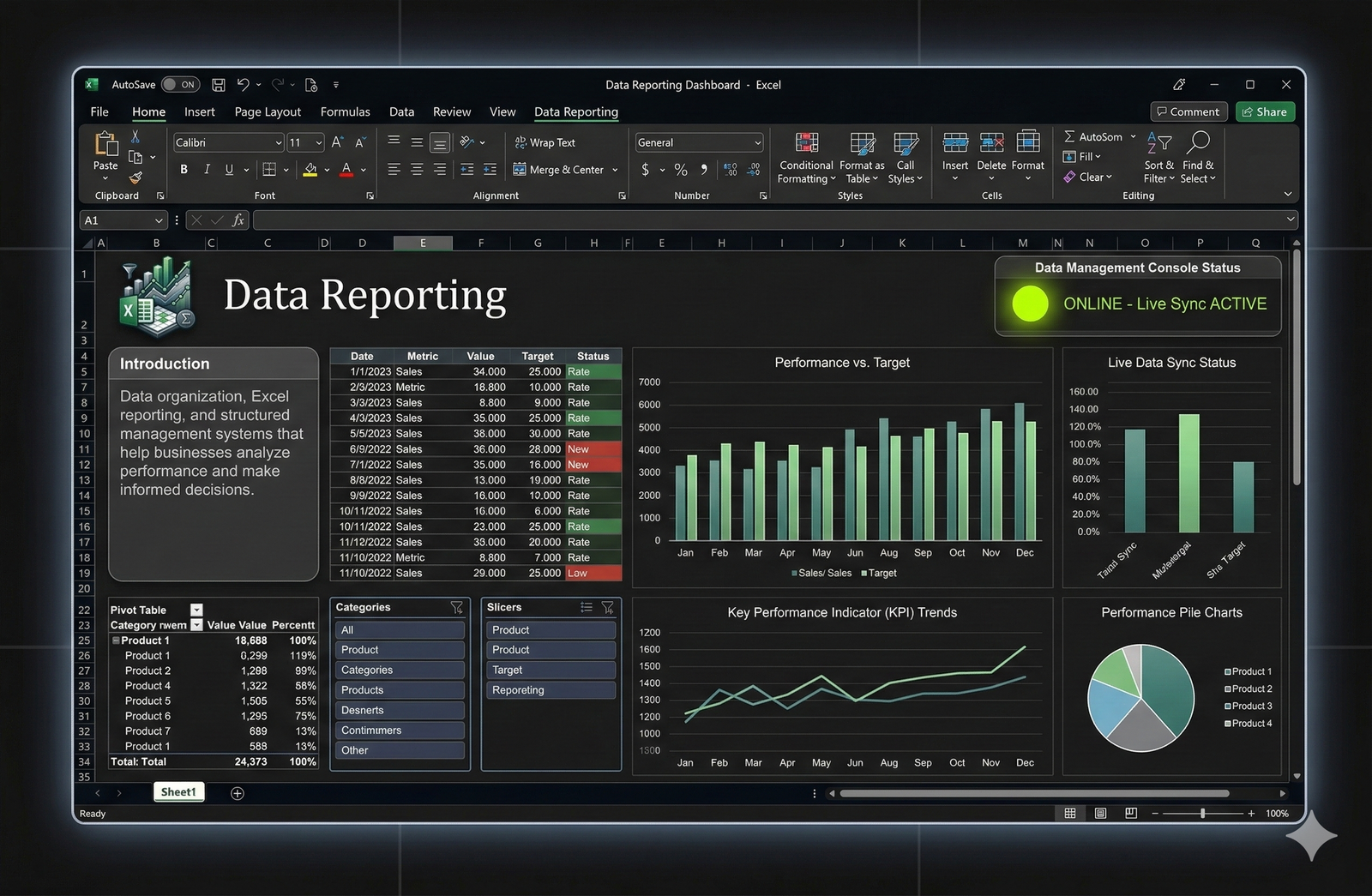Enable Wrap Text for the cell
Viewport: 1372px width, 896px height.
[545, 142]
